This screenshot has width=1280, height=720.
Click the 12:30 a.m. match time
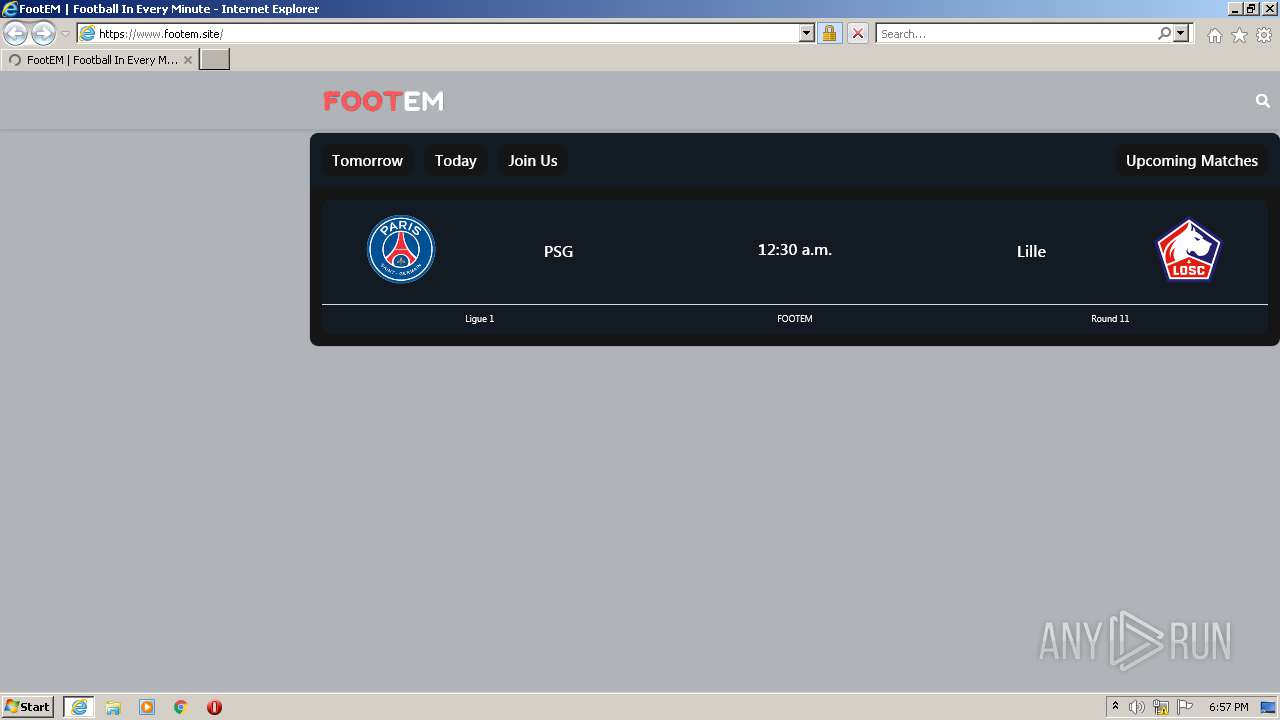click(x=795, y=250)
